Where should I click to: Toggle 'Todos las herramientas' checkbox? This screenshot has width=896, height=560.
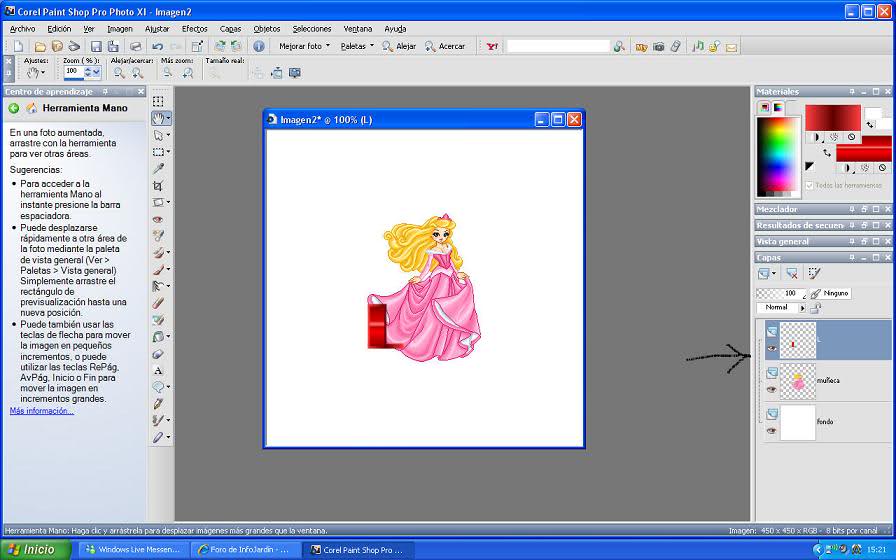pos(809,185)
